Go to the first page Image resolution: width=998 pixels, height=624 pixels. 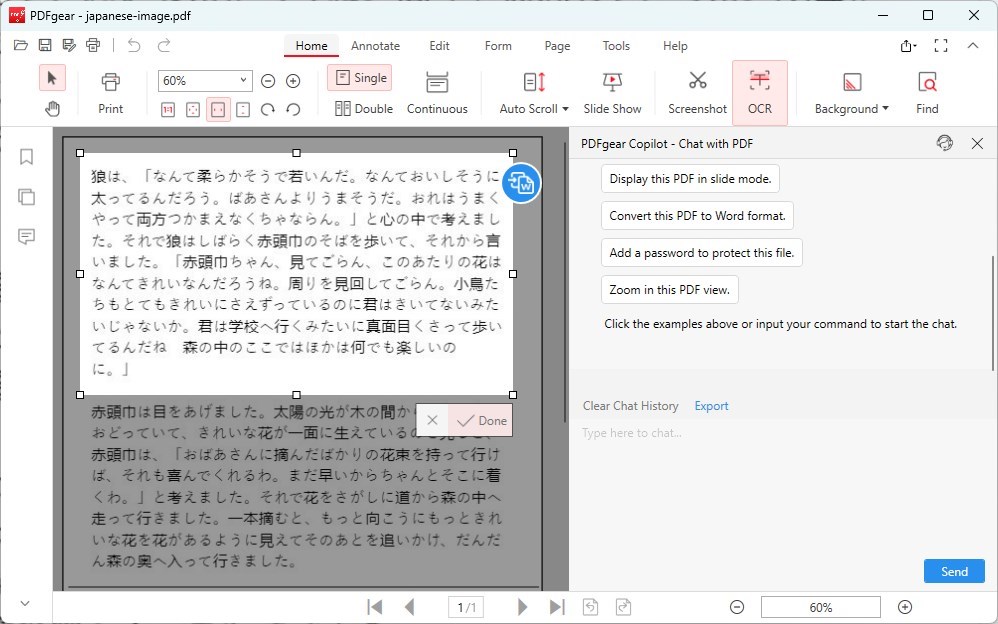click(375, 607)
